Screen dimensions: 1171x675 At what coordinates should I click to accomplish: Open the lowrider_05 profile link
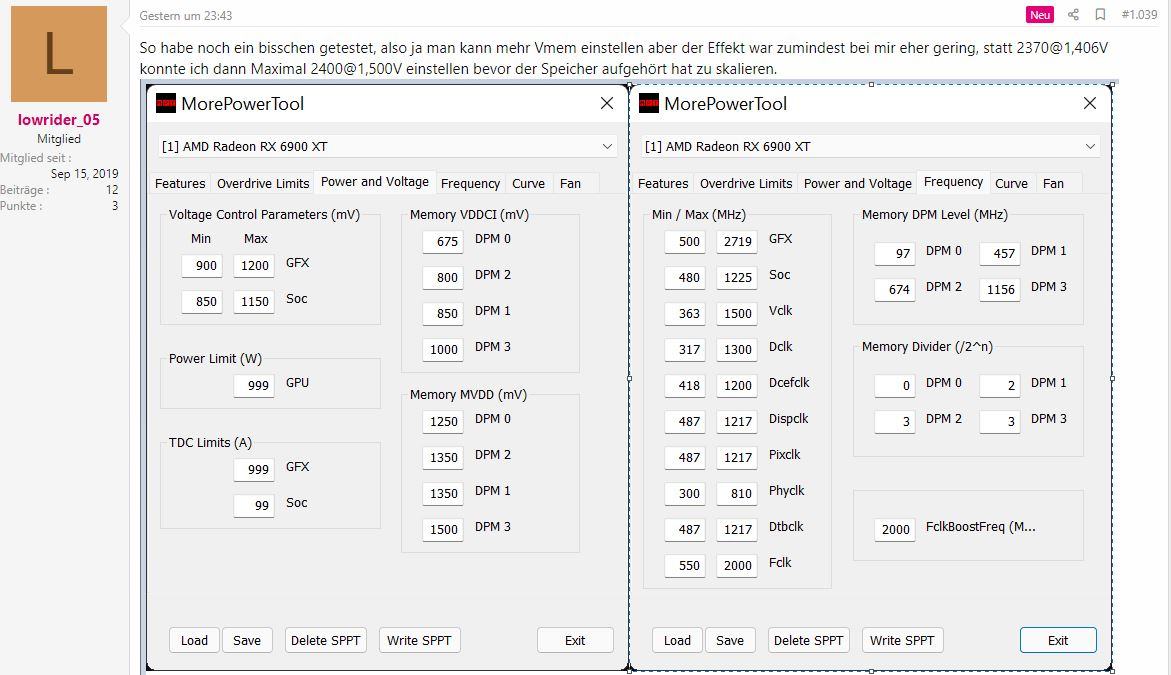(59, 119)
